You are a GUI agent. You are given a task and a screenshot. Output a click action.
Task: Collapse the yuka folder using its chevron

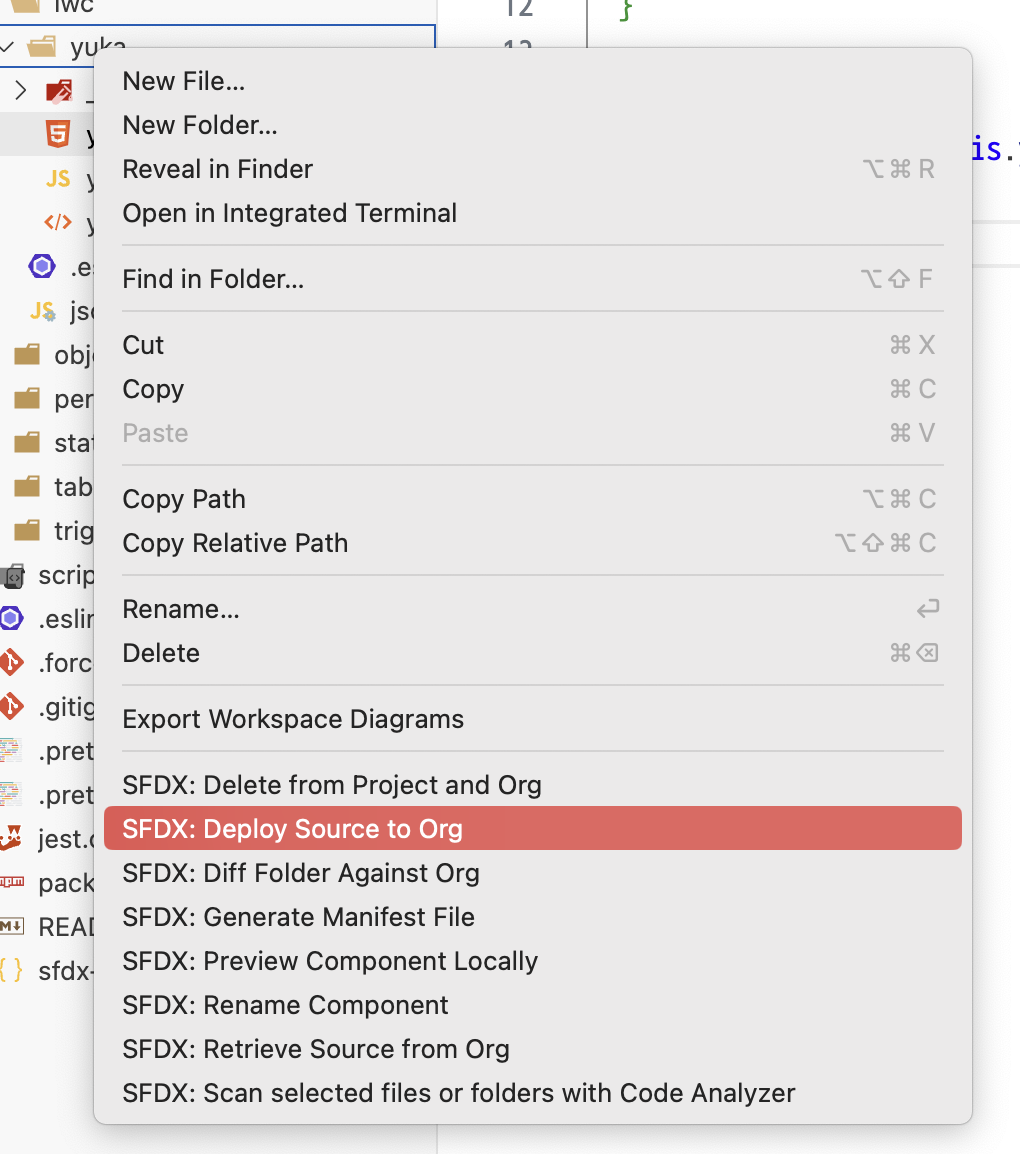[8, 47]
